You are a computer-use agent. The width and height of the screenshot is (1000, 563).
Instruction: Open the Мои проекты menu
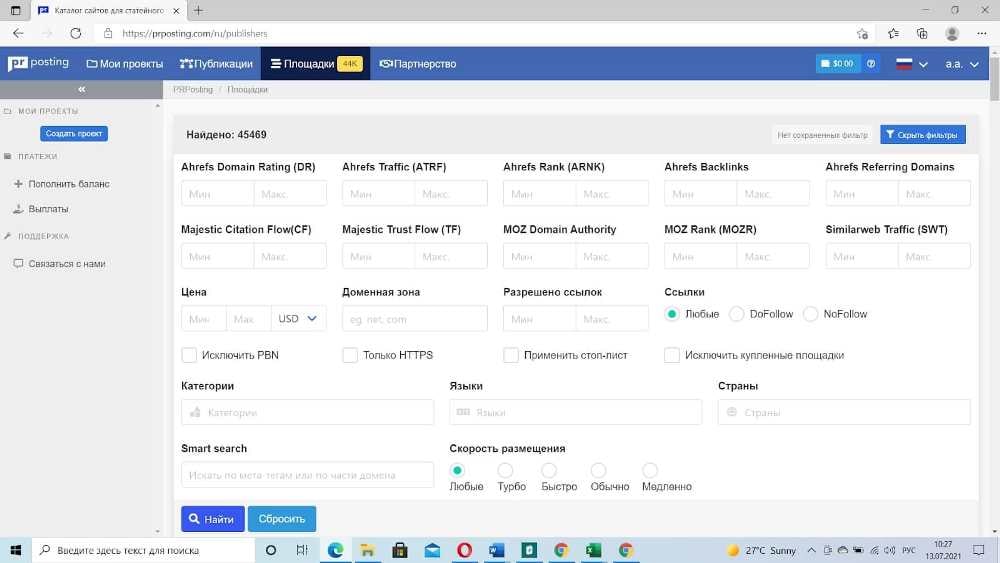[124, 64]
